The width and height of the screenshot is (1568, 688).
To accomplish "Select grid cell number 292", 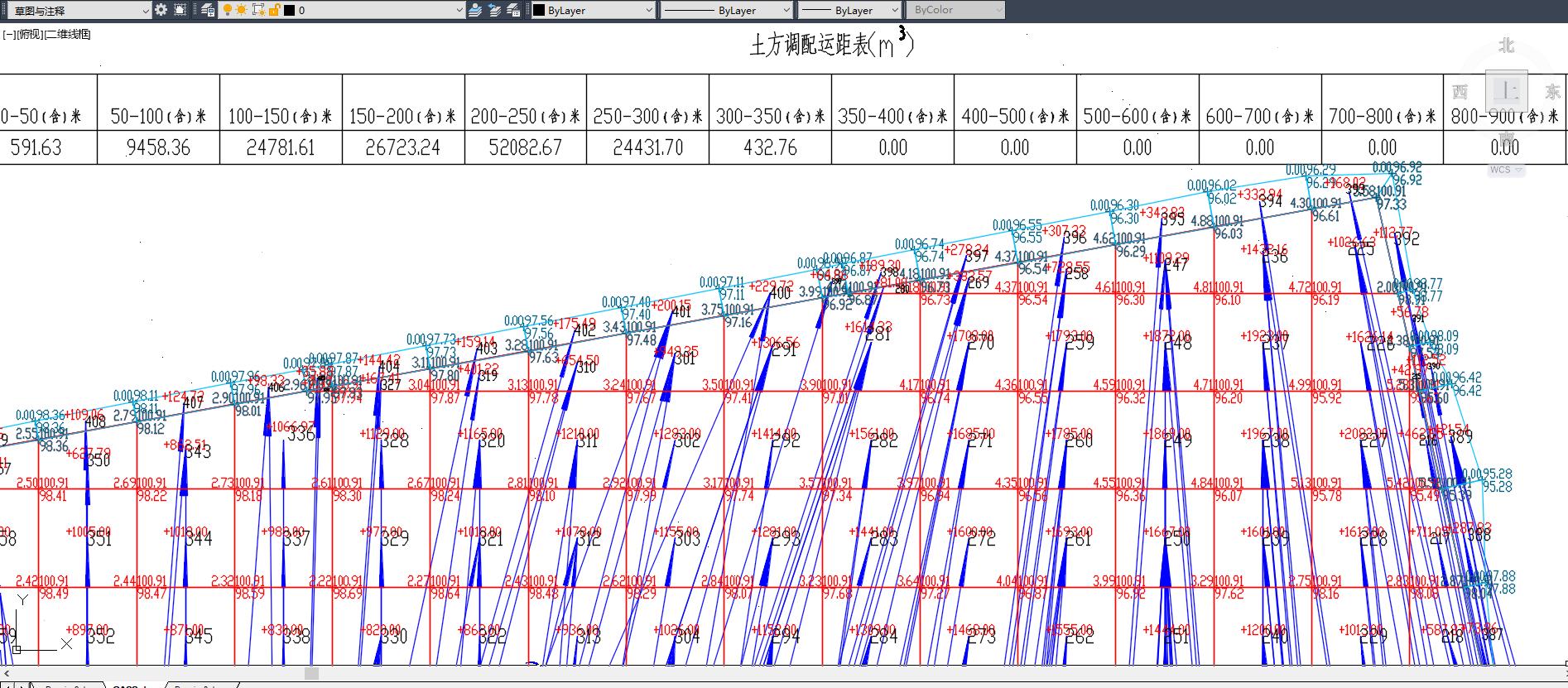I will tap(785, 441).
